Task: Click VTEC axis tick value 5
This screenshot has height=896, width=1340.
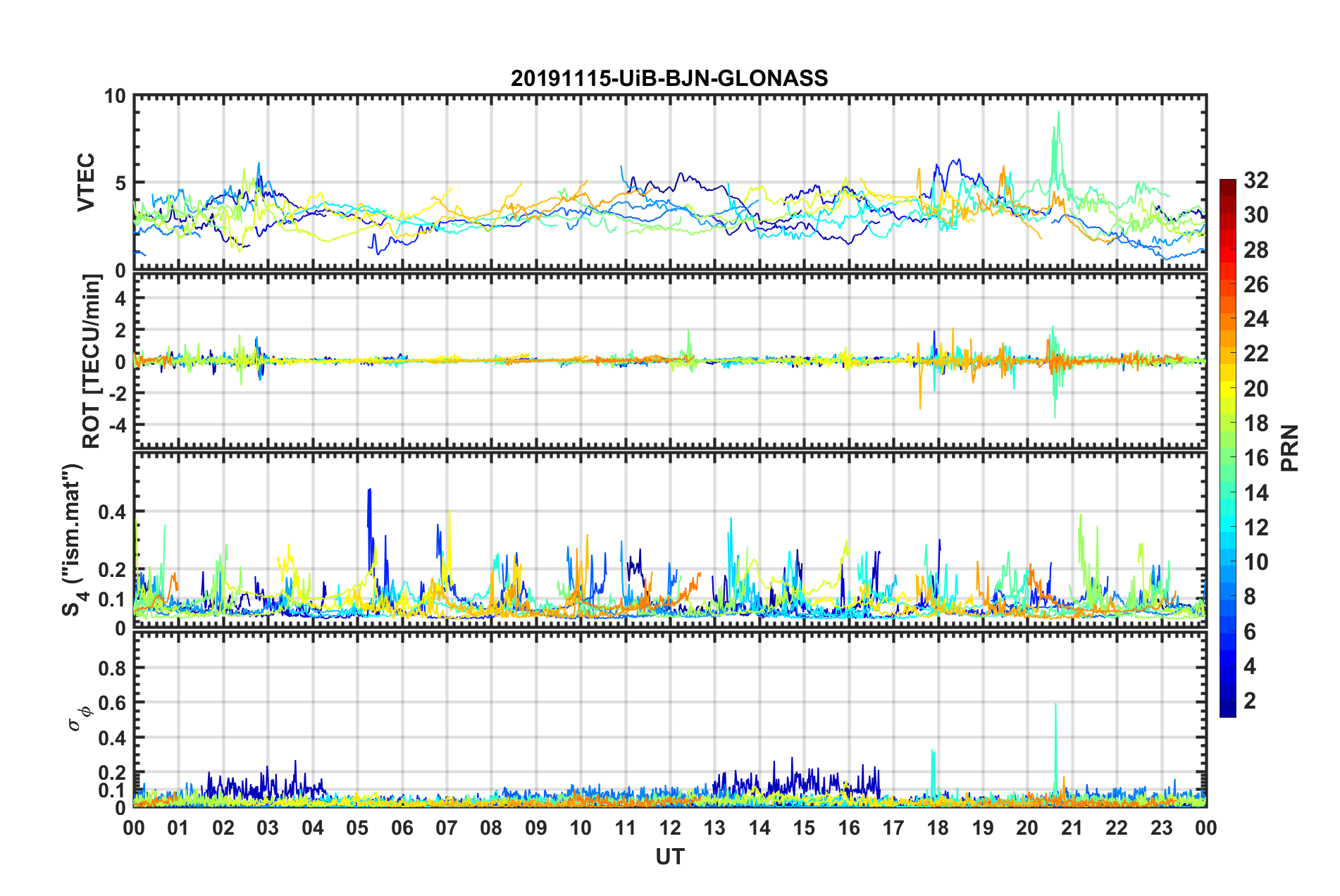Action: [x=120, y=183]
